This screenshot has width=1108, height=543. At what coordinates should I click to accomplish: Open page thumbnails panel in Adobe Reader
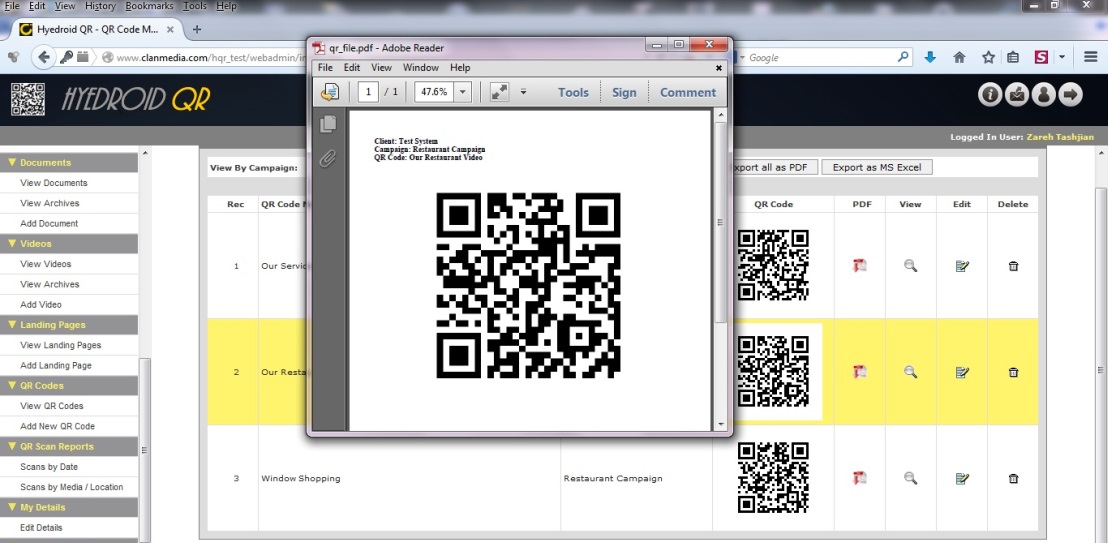[328, 124]
